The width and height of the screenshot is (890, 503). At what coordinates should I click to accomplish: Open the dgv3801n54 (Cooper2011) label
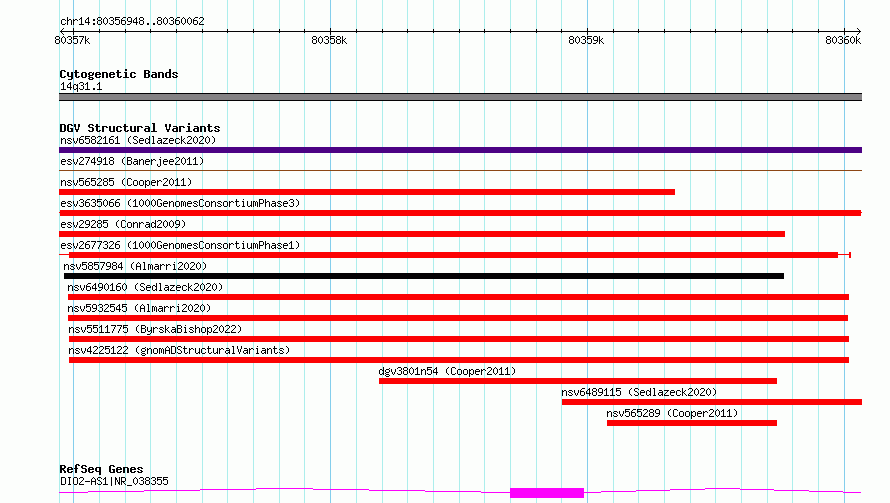click(447, 371)
